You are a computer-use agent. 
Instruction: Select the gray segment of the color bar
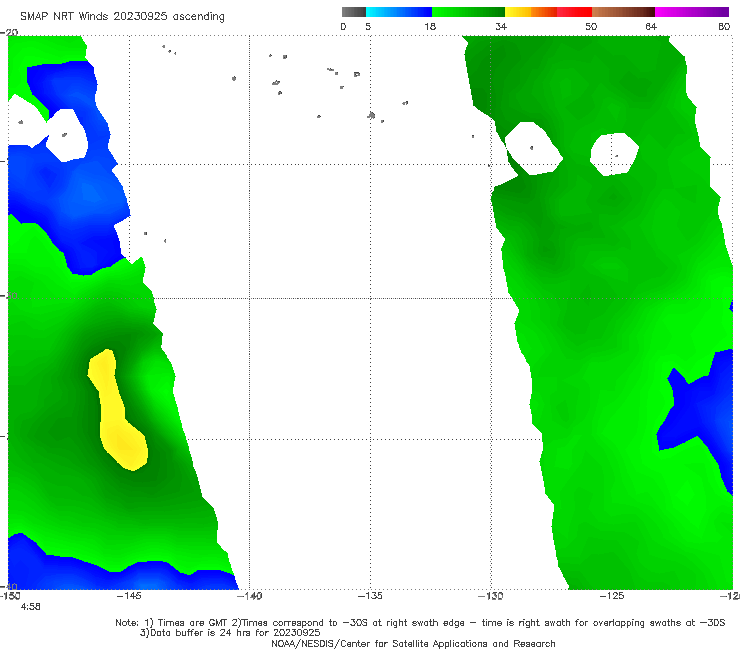click(353, 12)
